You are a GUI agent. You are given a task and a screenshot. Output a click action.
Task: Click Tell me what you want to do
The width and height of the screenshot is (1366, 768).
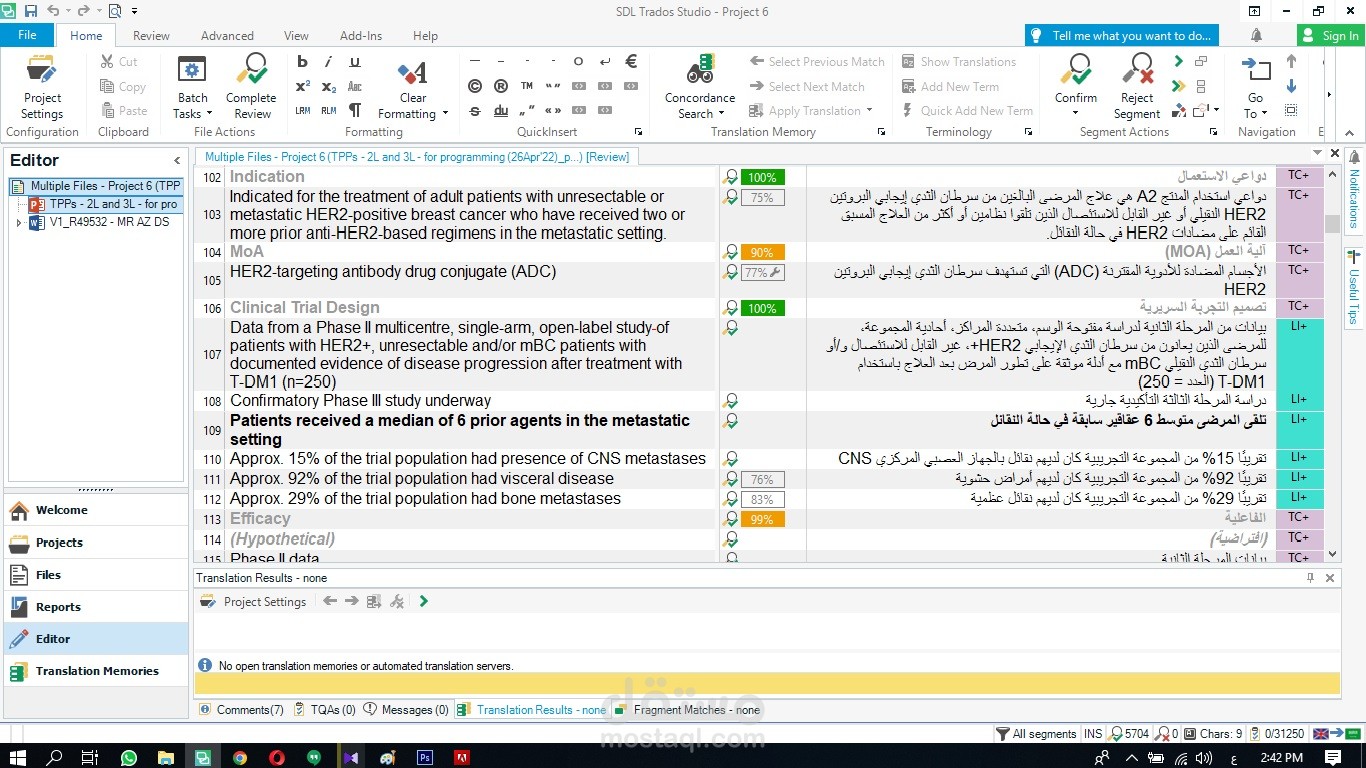[x=1121, y=36]
